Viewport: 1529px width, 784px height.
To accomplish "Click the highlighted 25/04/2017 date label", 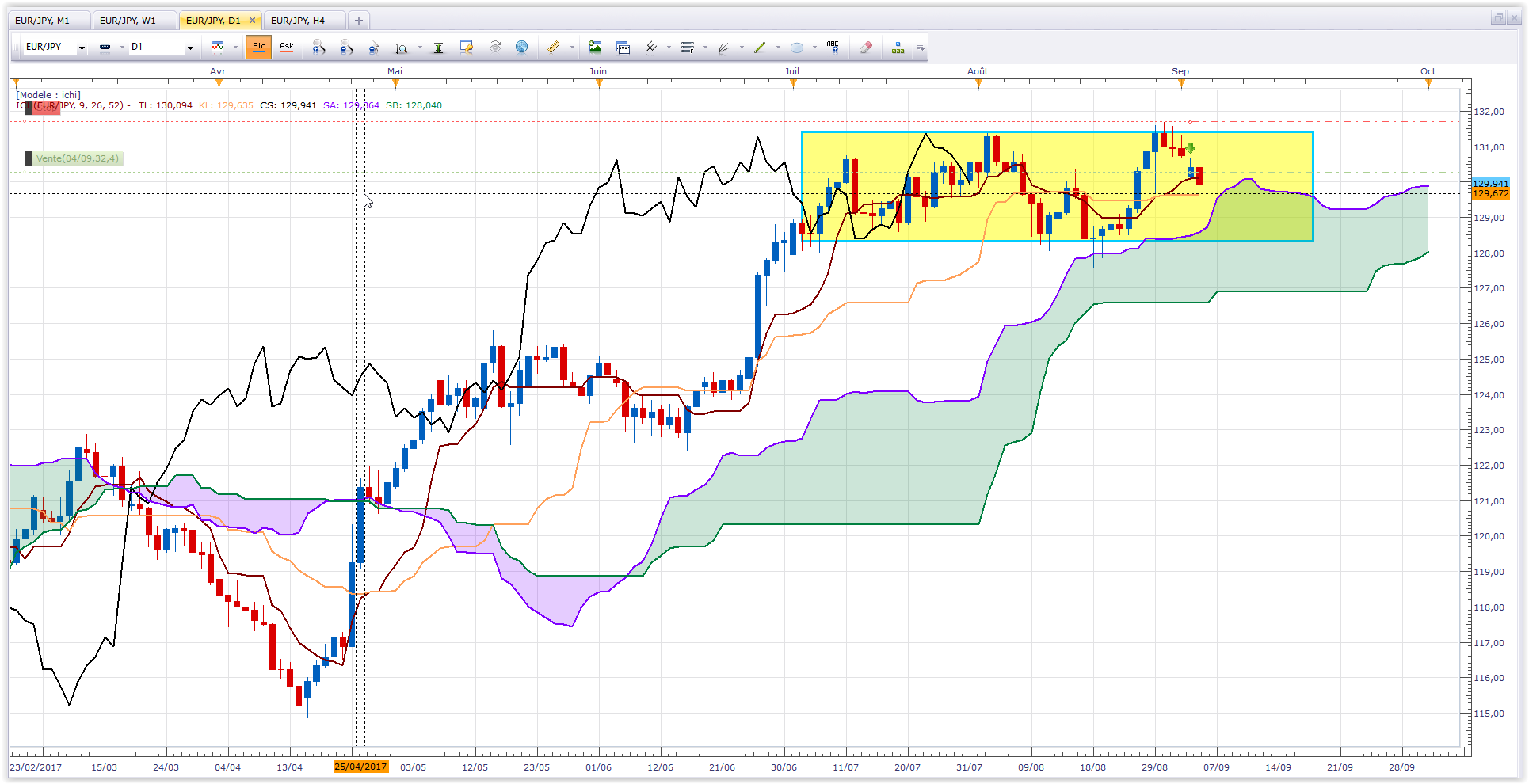I will point(360,767).
